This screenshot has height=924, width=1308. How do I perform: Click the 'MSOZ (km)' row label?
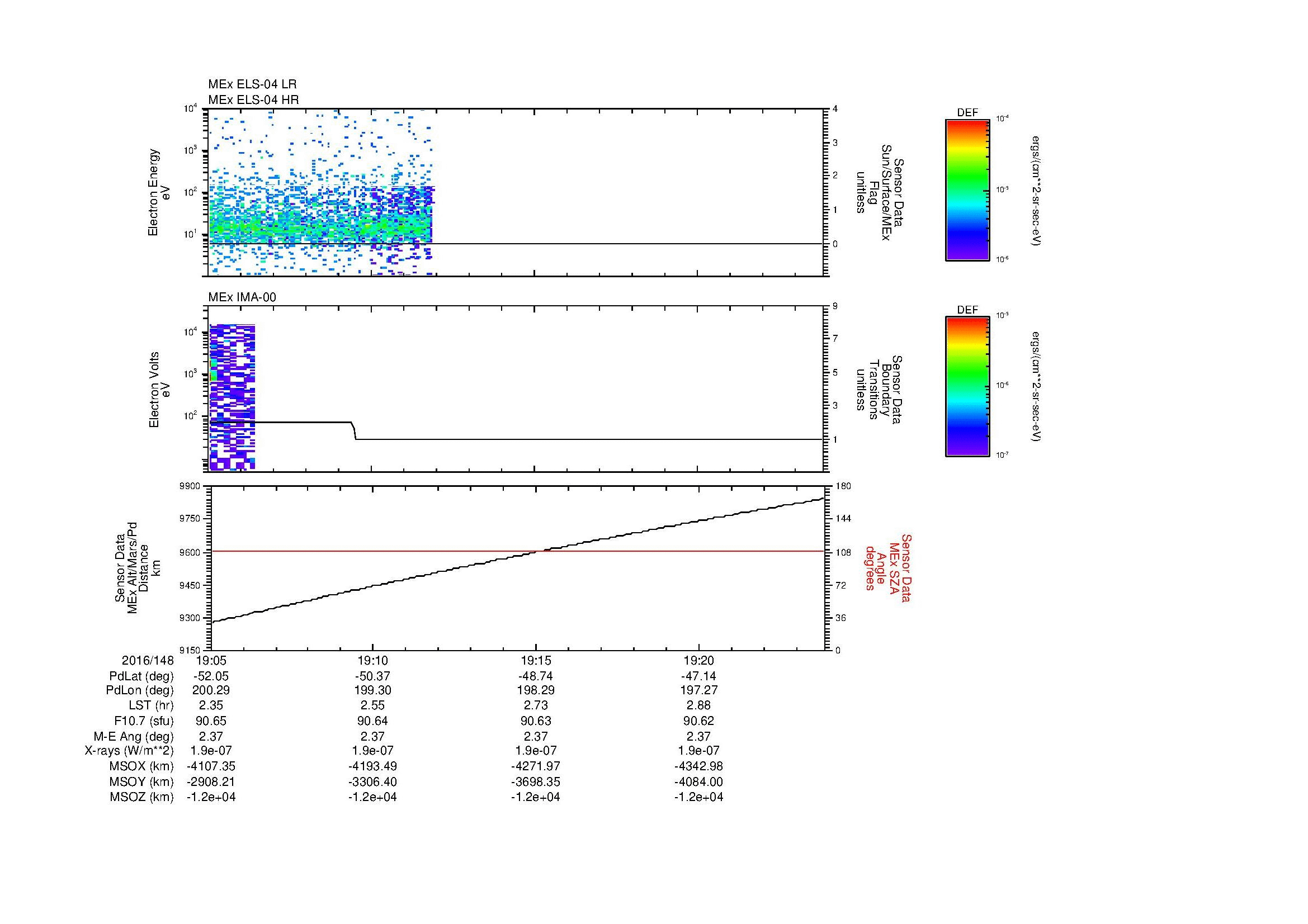tap(142, 797)
